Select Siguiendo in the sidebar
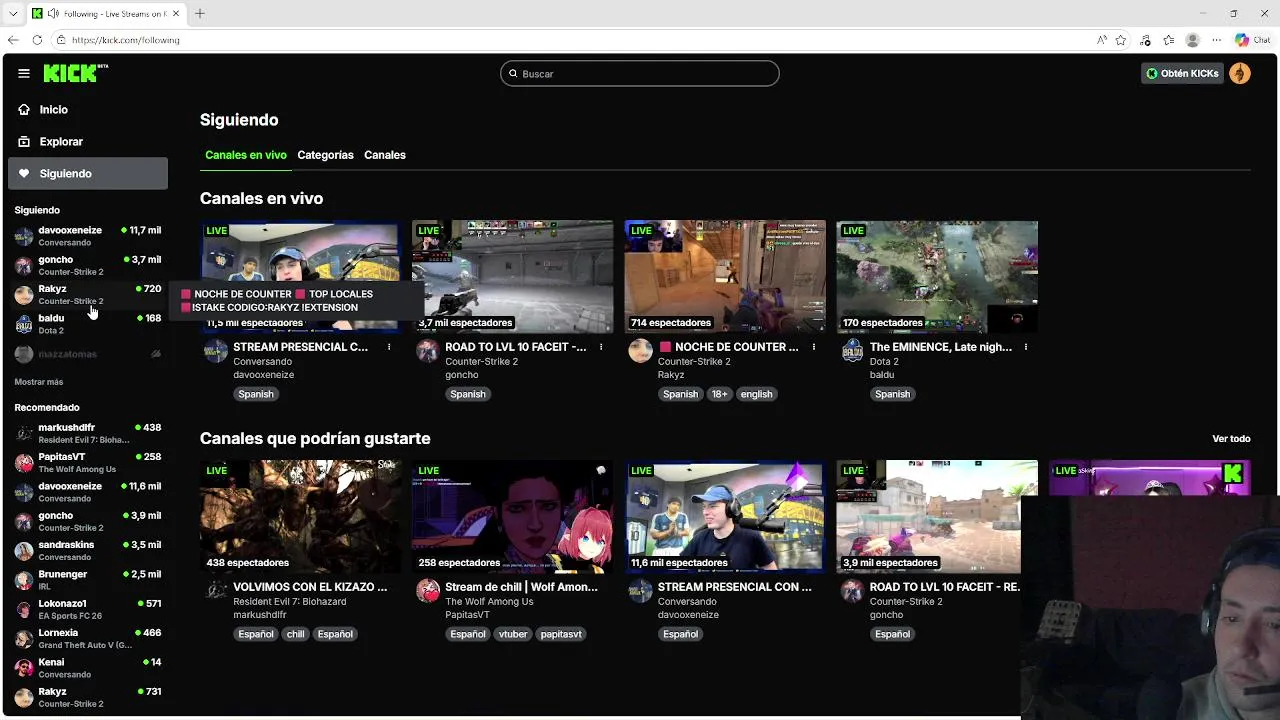 tap(88, 174)
